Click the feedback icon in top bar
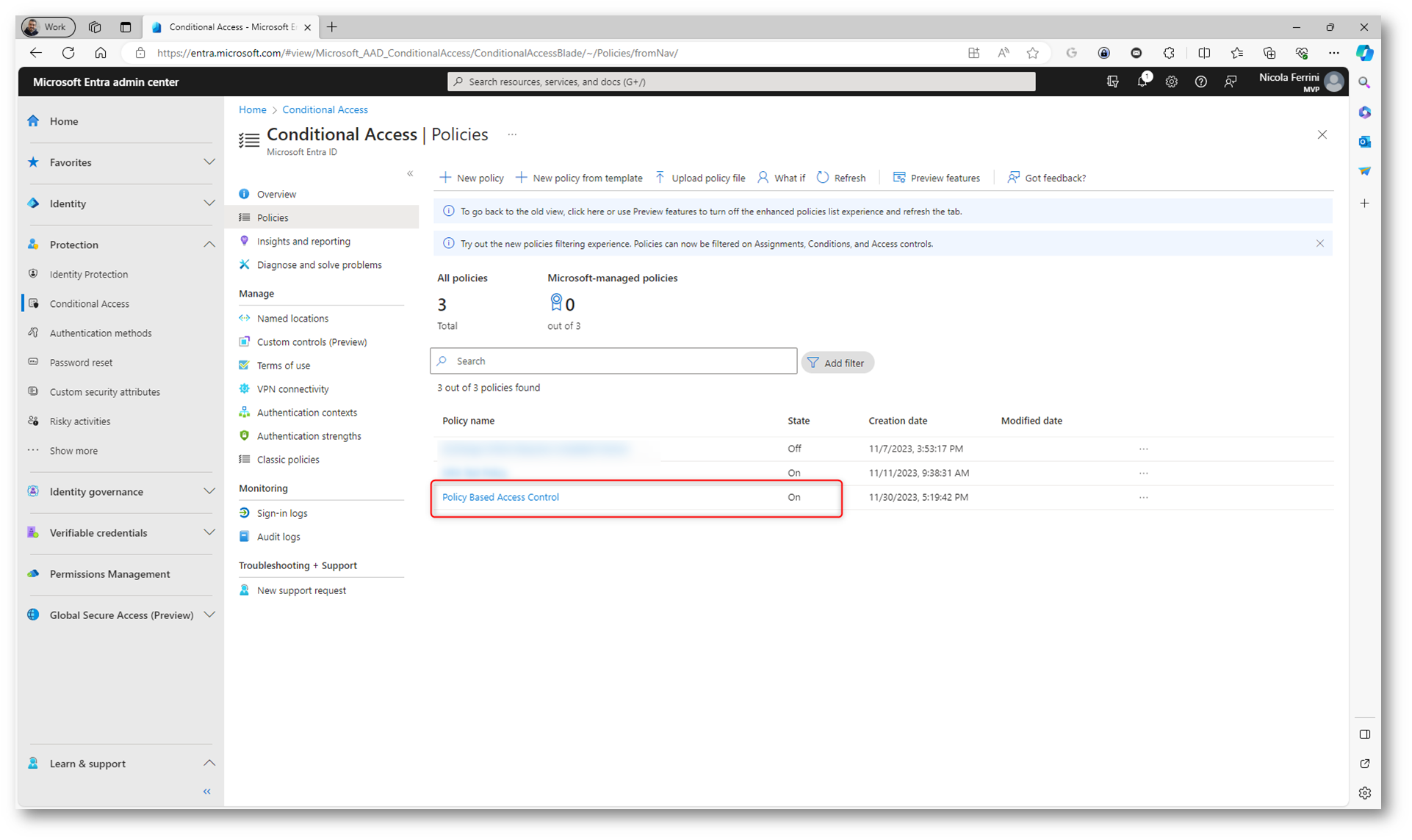The width and height of the screenshot is (1412, 840). click(1231, 82)
